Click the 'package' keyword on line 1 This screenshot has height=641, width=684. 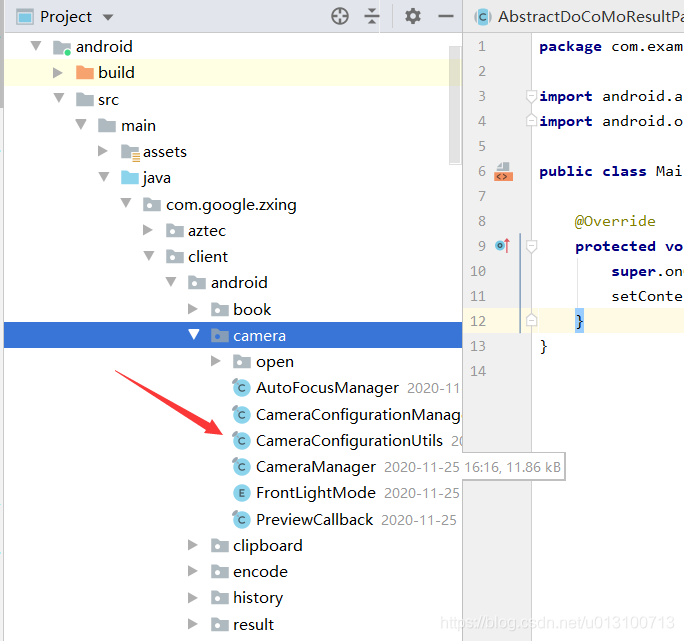(x=570, y=46)
